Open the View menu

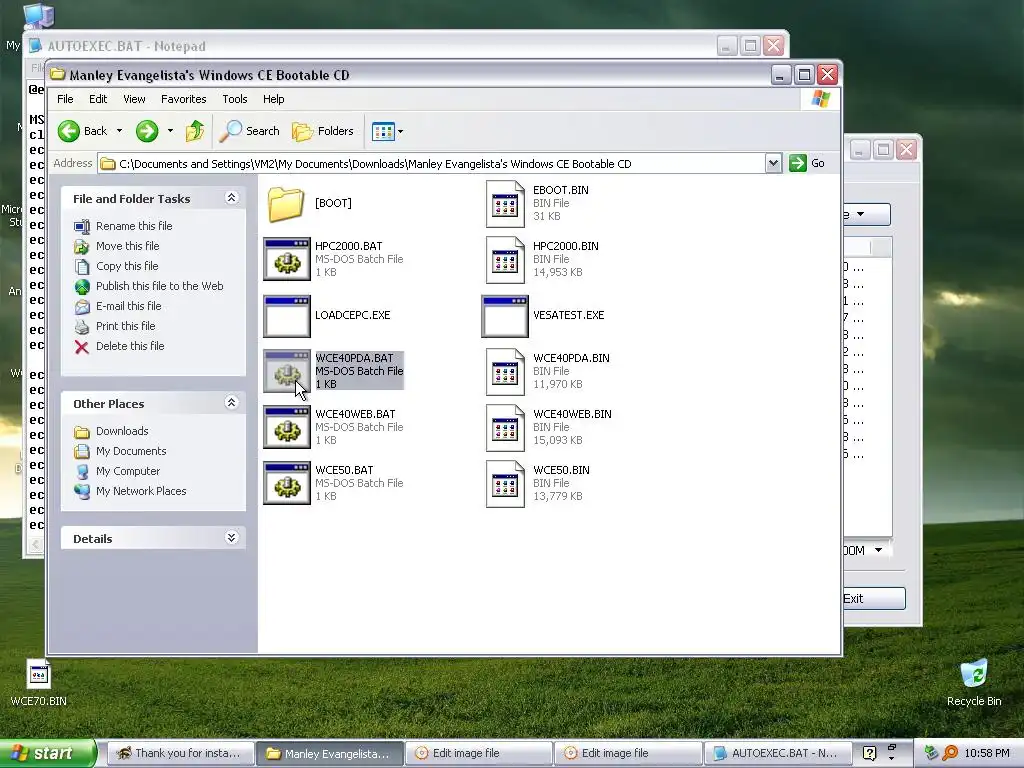click(x=134, y=99)
